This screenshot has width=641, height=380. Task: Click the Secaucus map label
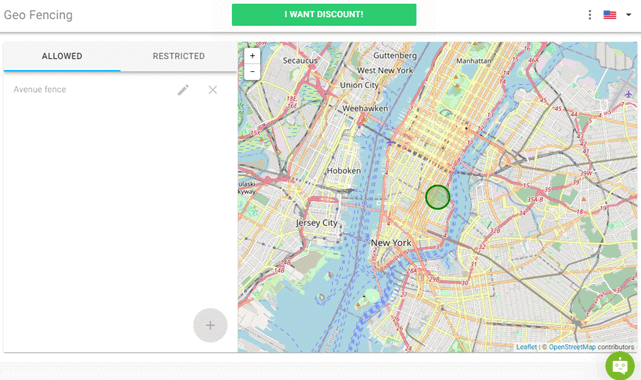click(x=300, y=60)
